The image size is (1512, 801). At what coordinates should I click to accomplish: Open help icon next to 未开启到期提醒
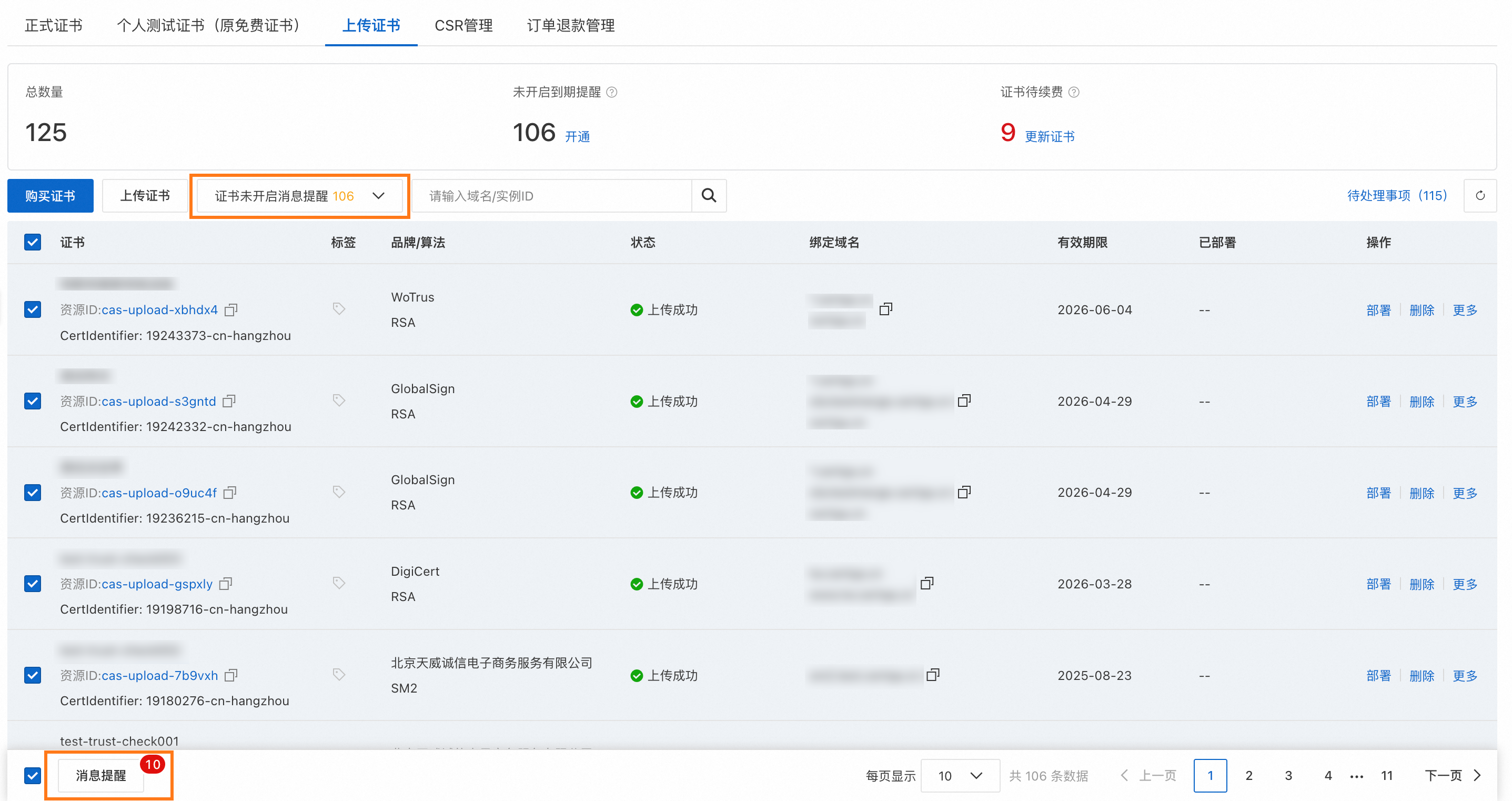(612, 92)
